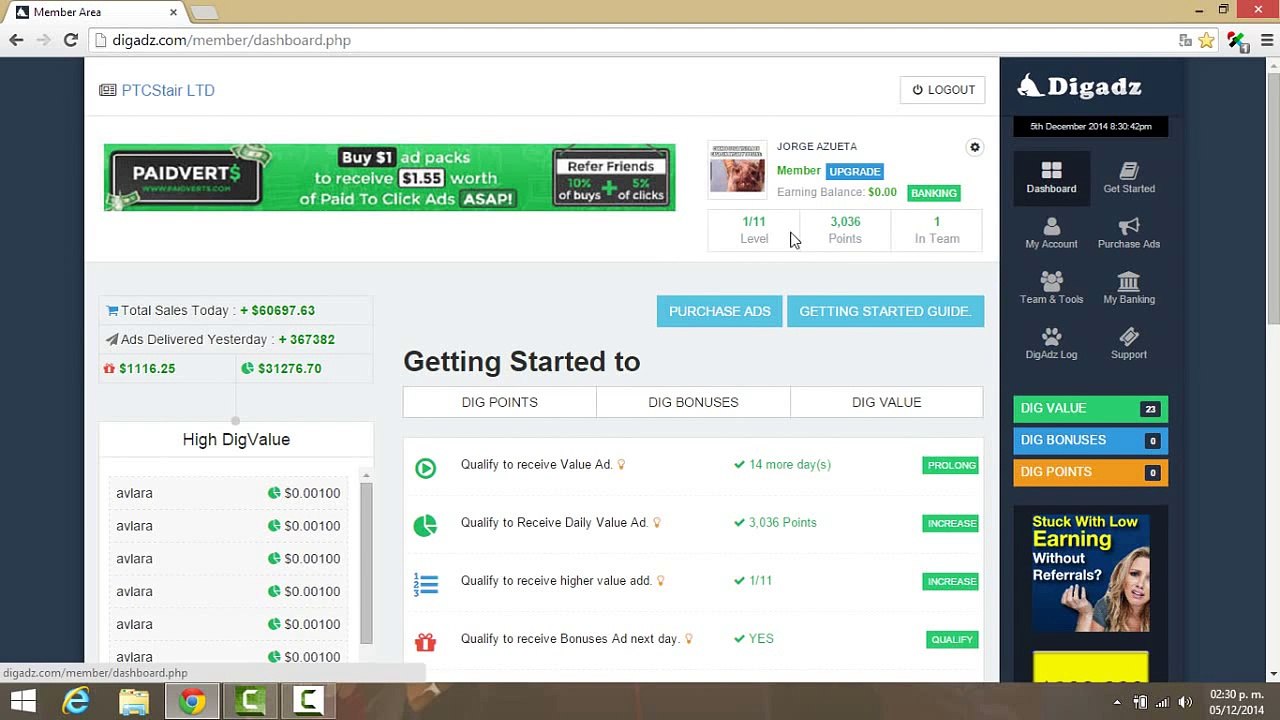
Task: Click the 14 more day(s) status text
Action: [790, 465]
